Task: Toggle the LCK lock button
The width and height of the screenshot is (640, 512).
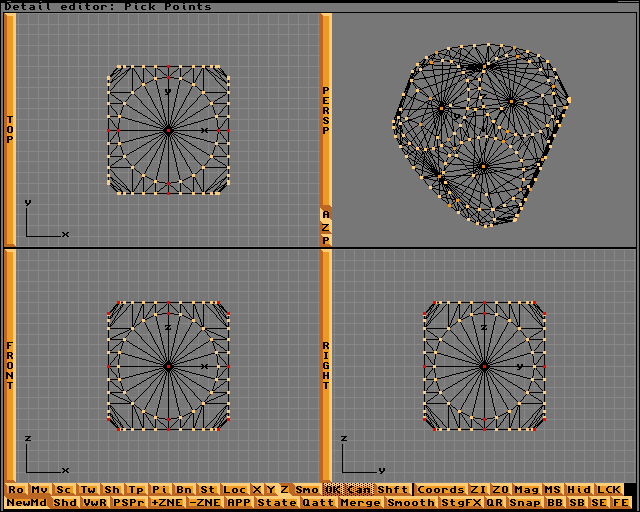Action: [x=609, y=489]
